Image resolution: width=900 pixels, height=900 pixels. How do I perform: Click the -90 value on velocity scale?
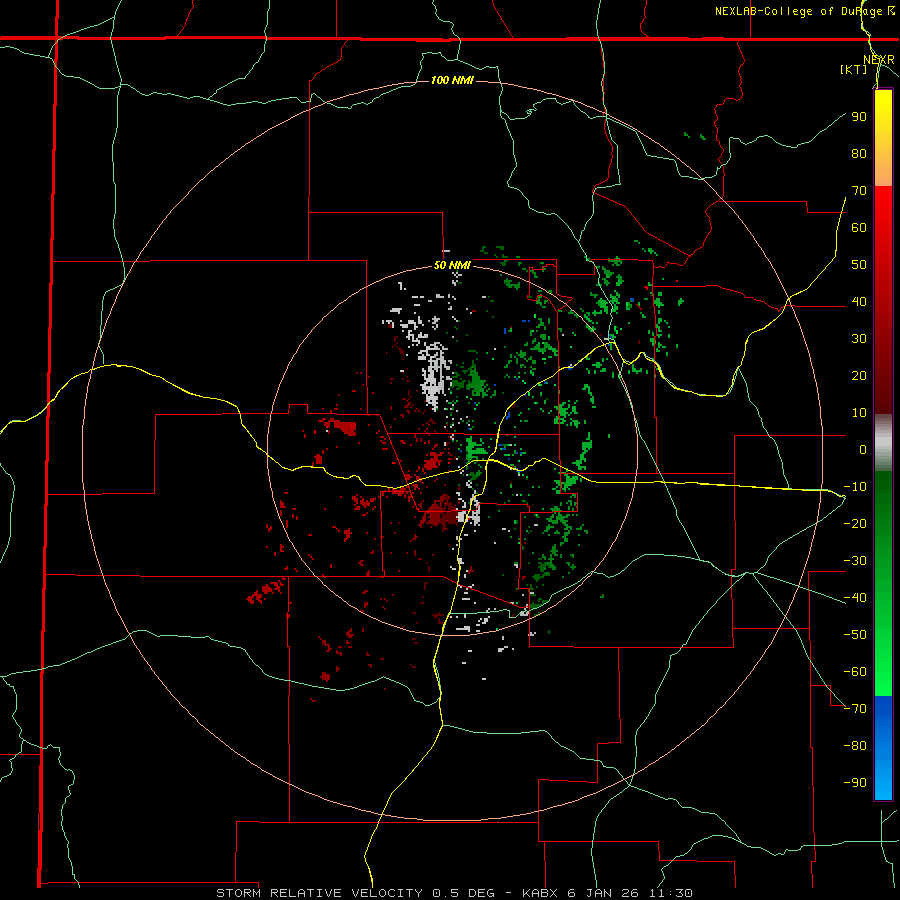coord(855,782)
